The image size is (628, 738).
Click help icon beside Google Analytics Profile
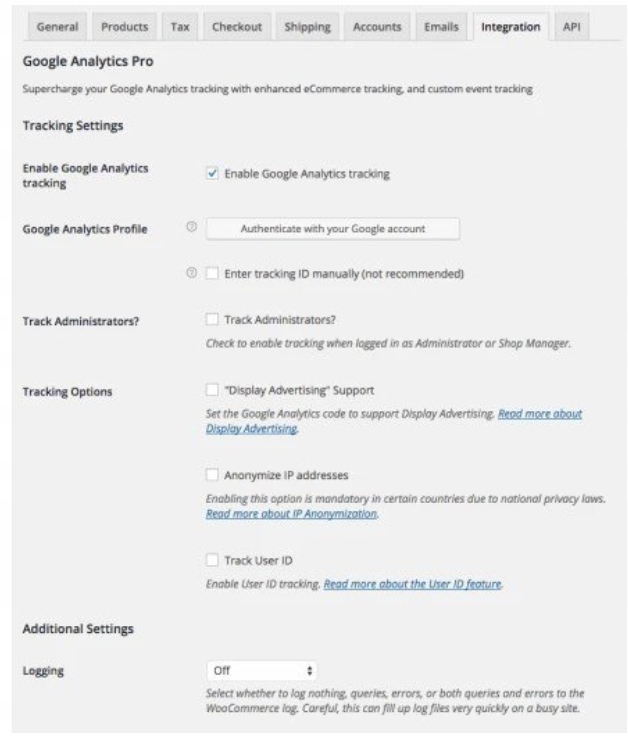(191, 228)
